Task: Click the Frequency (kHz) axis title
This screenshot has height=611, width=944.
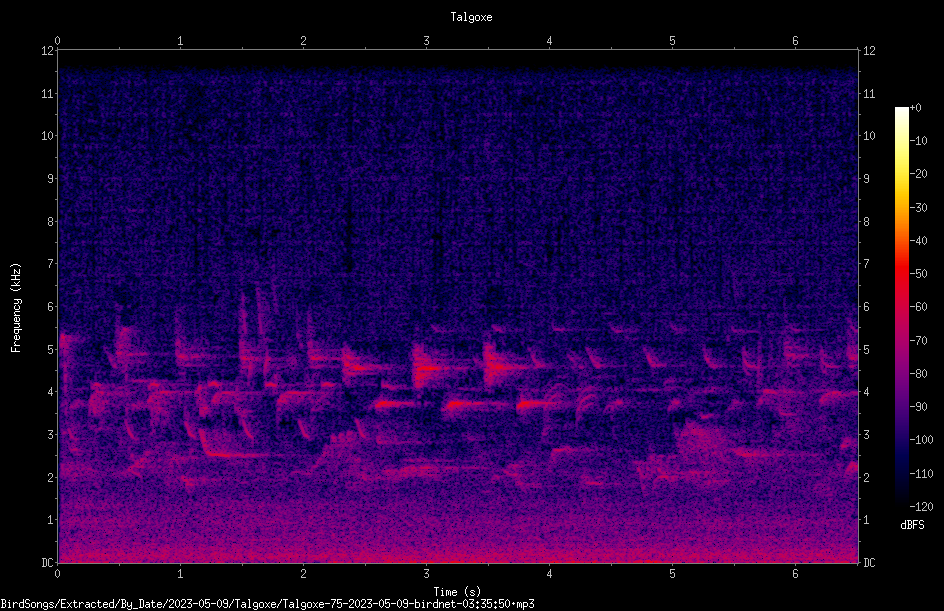Action: (16, 307)
